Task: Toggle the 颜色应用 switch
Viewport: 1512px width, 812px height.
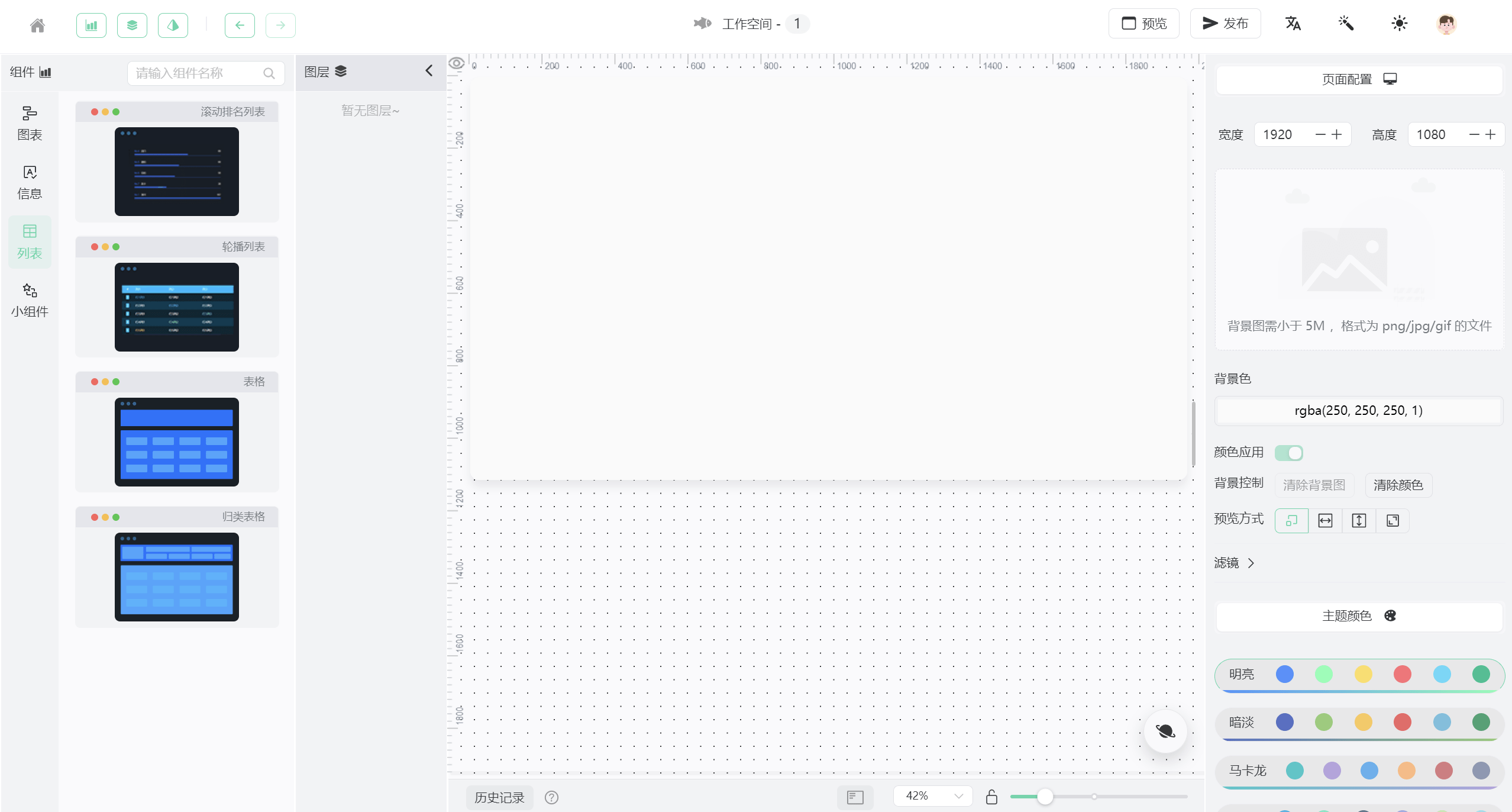Action: [1288, 453]
